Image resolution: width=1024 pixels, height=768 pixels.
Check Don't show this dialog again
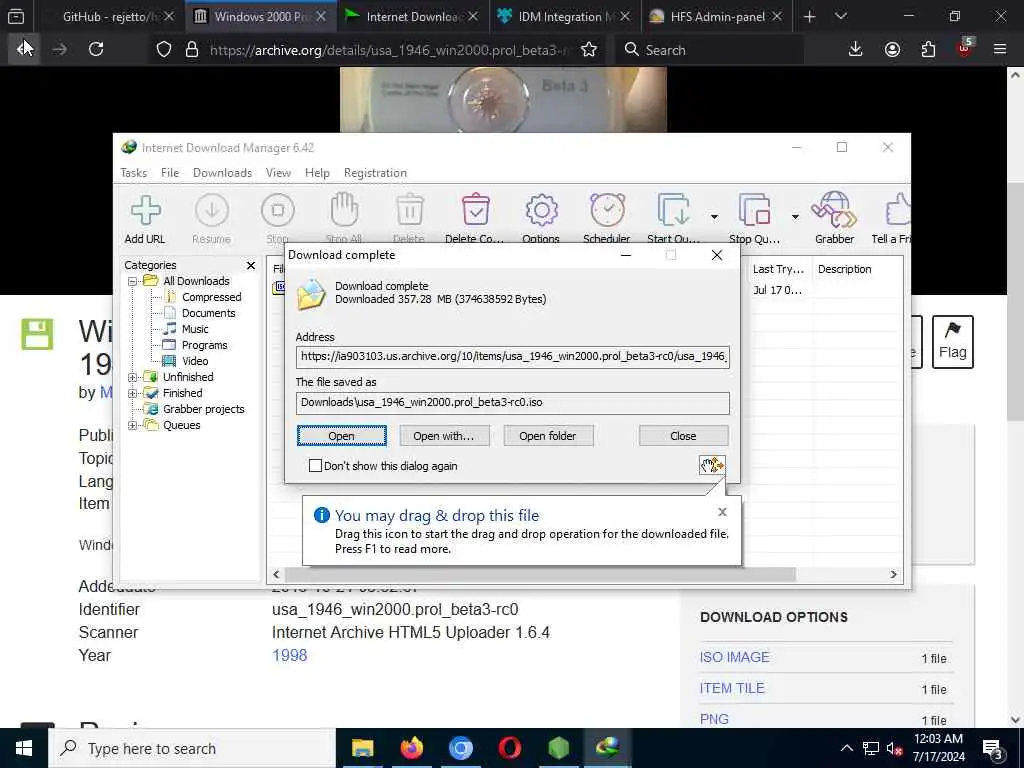click(315, 466)
